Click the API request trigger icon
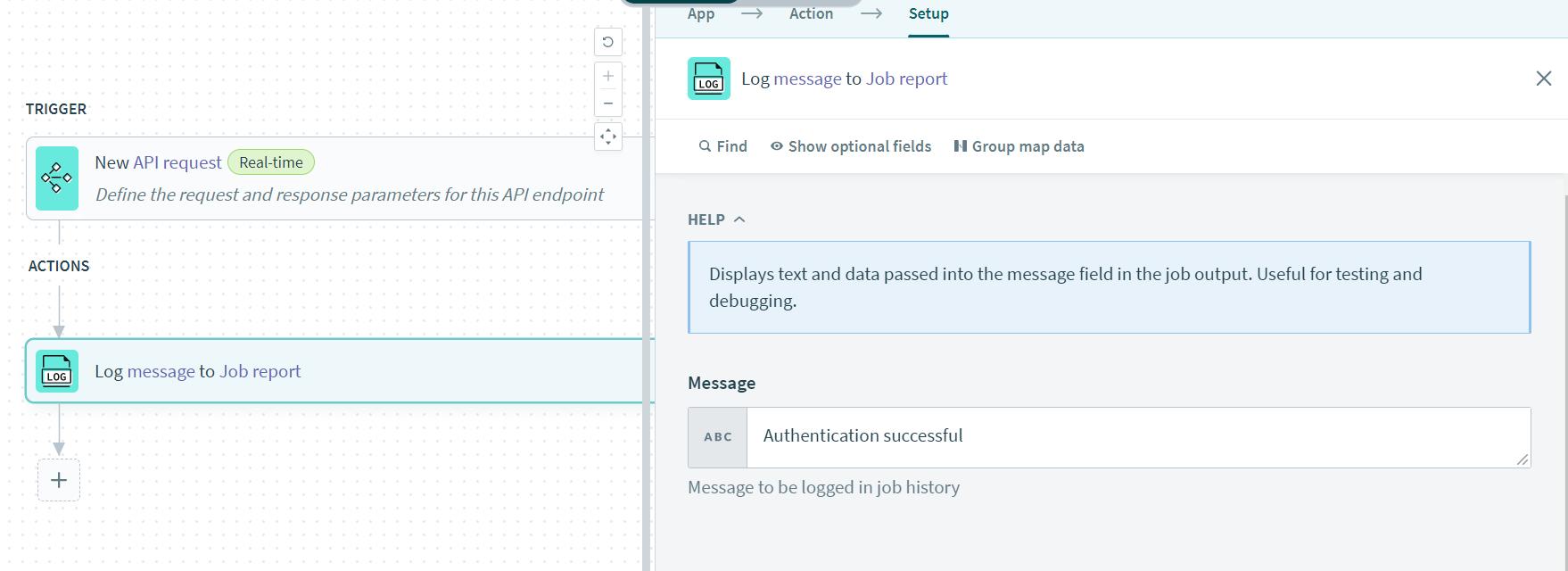The width and height of the screenshot is (1568, 571). tap(57, 178)
